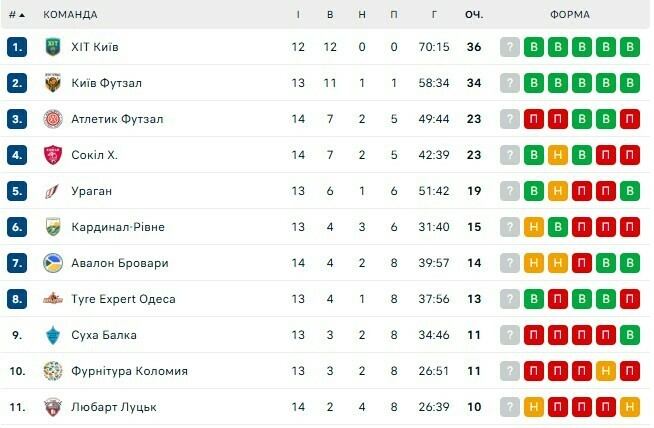
Task: Open the Tyre Expert Одеса team link
Action: pos(123,299)
